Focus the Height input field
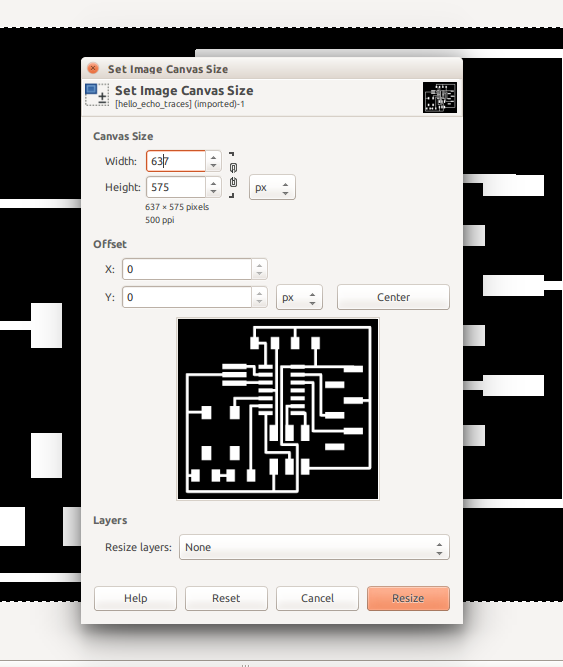The image size is (563, 667). click(176, 187)
